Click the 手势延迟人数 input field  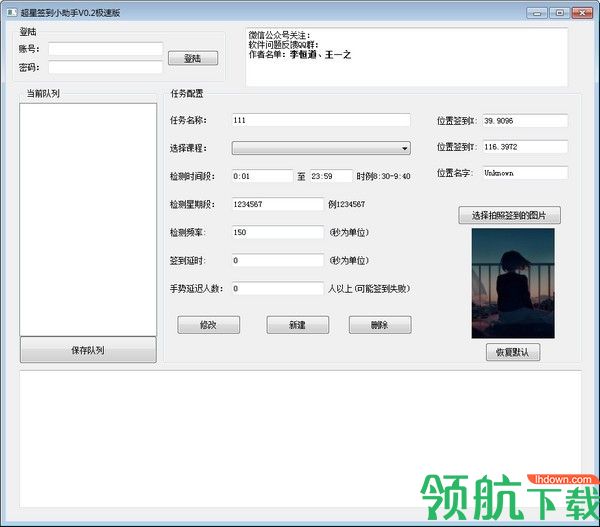[x=277, y=288]
